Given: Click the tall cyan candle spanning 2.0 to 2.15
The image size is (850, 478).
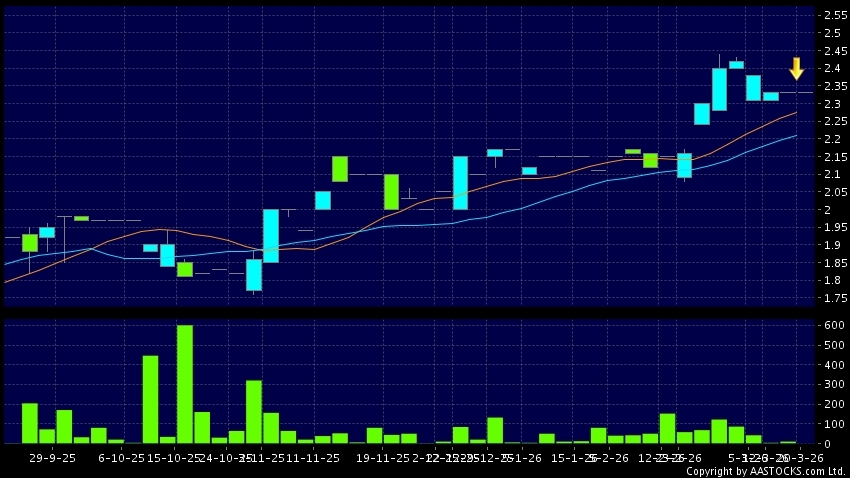Looking at the screenshot, I should click(x=460, y=182).
